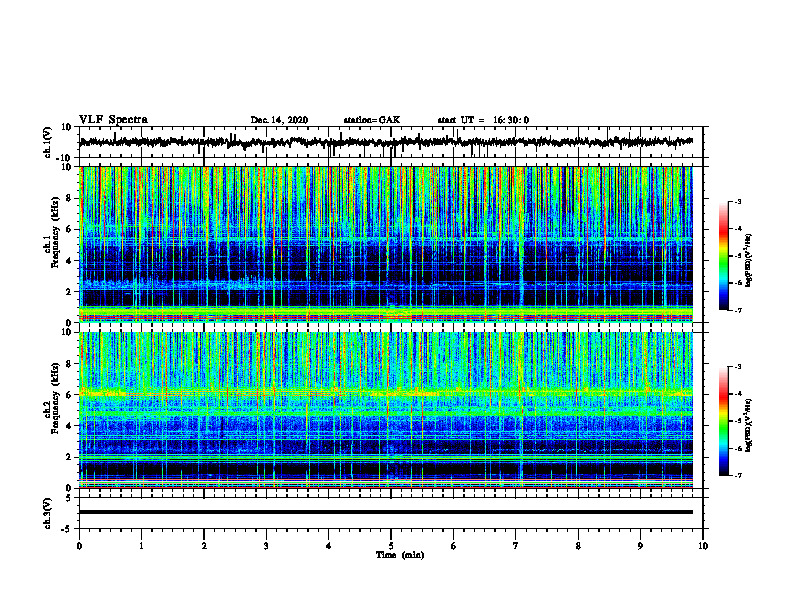Click the "-3" label on ch.2 color bar
792x612 pixels.
(738, 367)
